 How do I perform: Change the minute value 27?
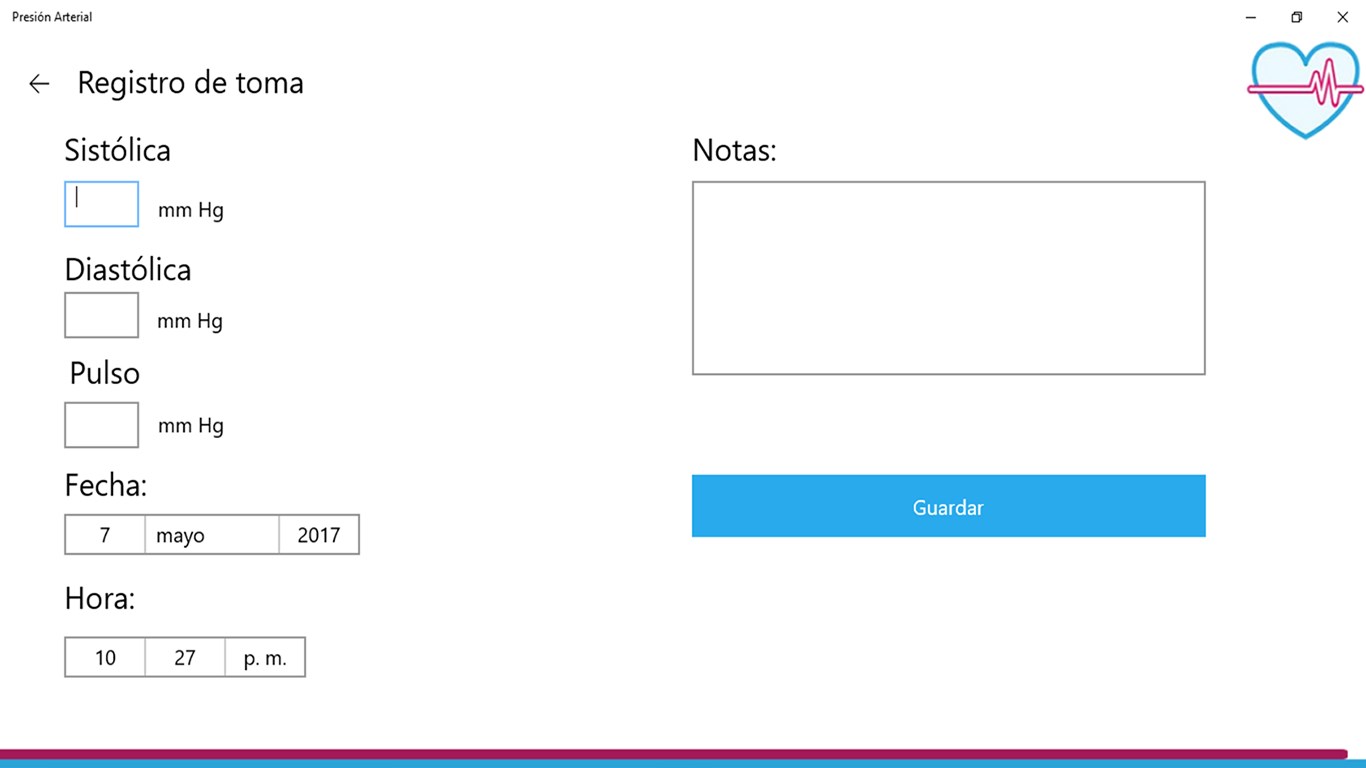[x=185, y=658]
